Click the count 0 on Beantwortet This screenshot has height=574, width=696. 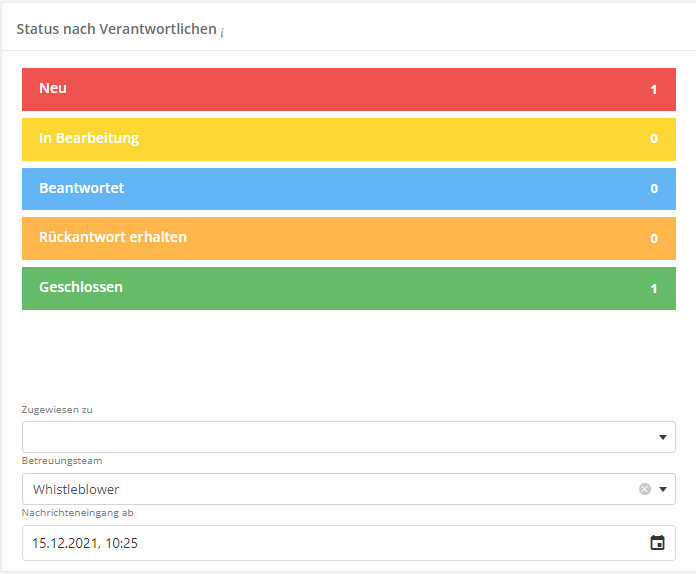(x=654, y=189)
